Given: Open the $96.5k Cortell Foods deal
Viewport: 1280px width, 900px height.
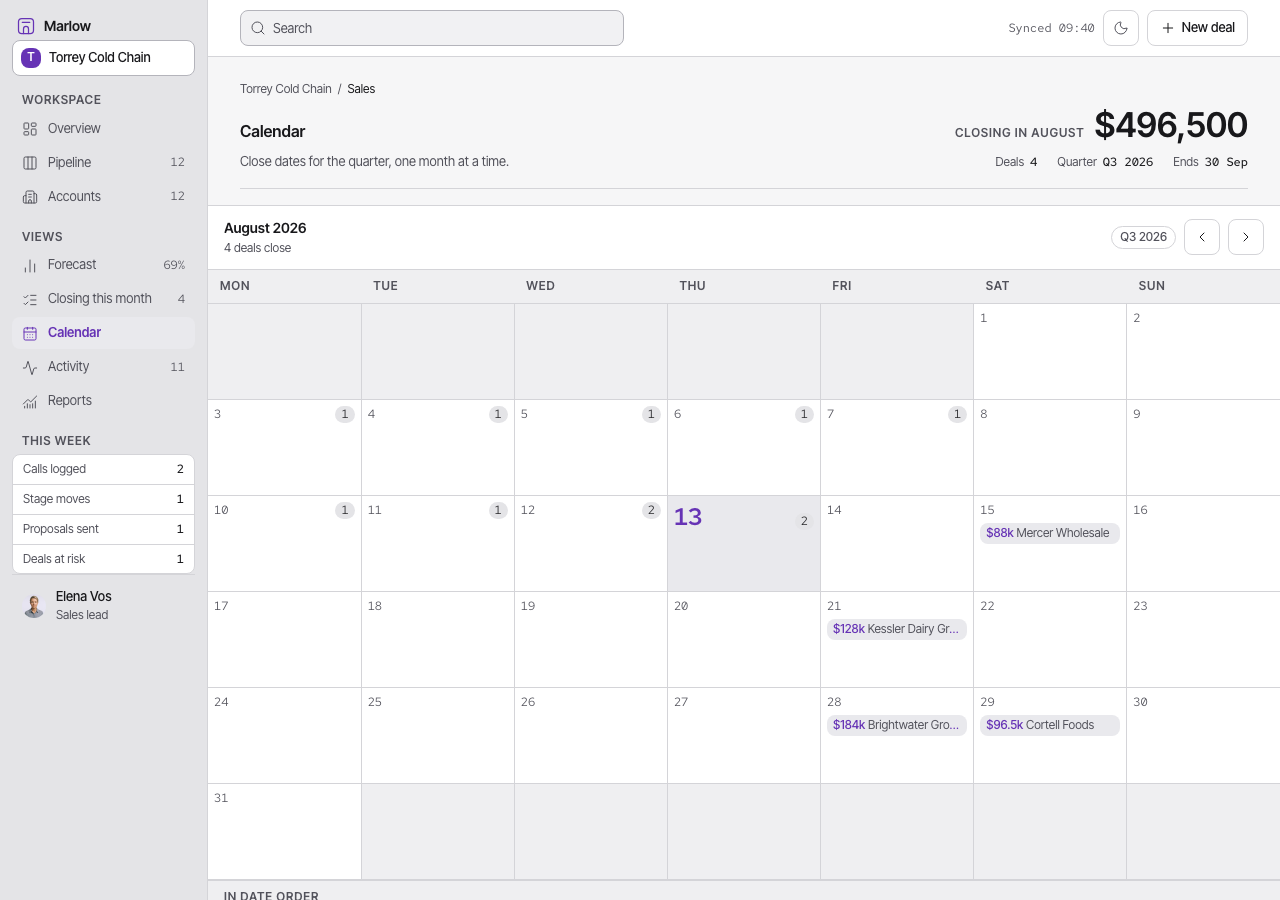Looking at the screenshot, I should (1050, 725).
